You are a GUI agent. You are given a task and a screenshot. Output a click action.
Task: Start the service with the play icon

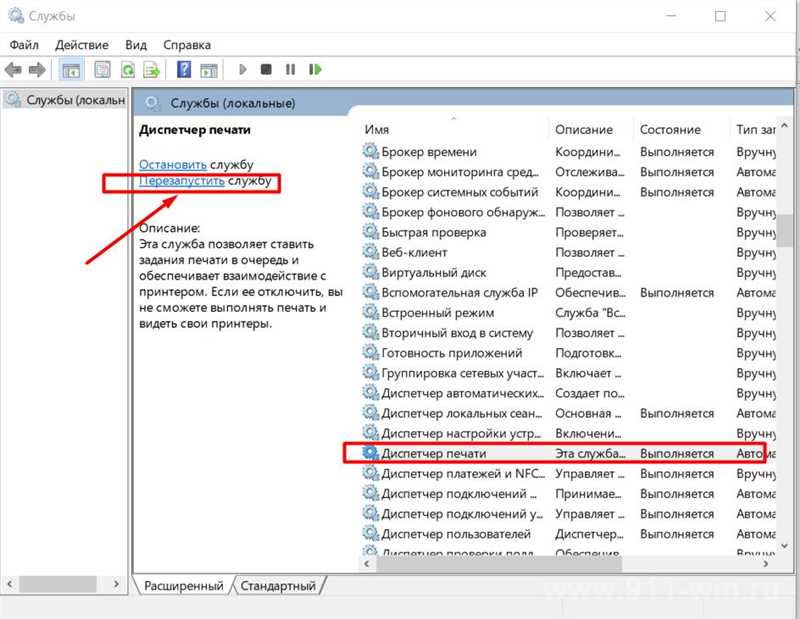tap(242, 69)
